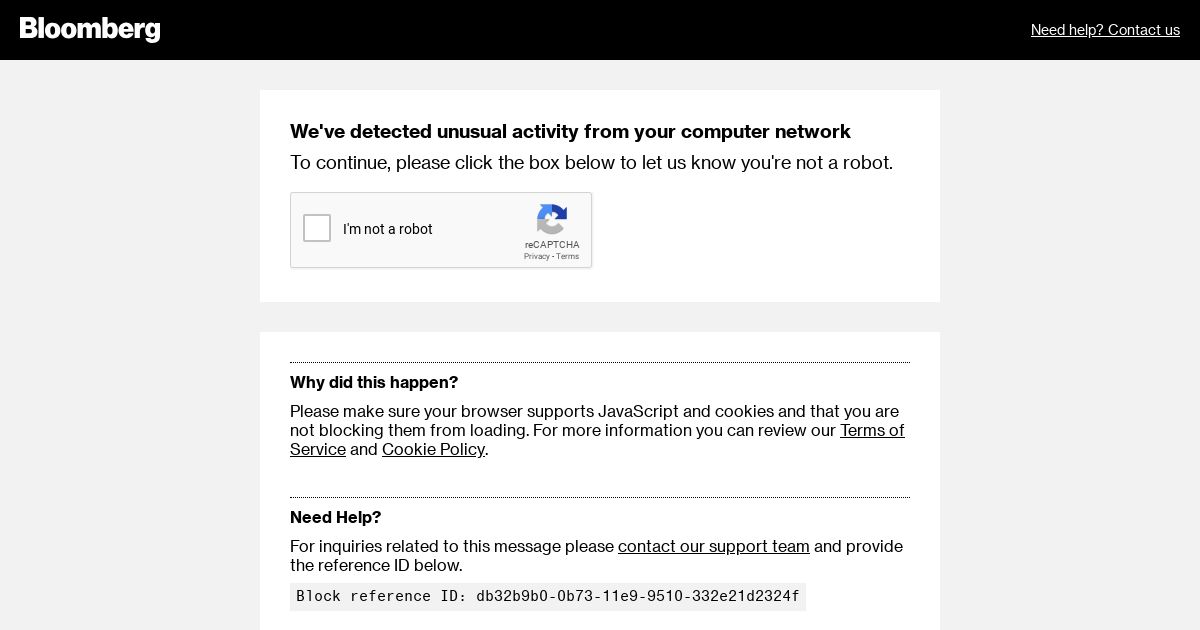Open the Cookie Policy link
This screenshot has height=630, width=1200.
coord(433,449)
